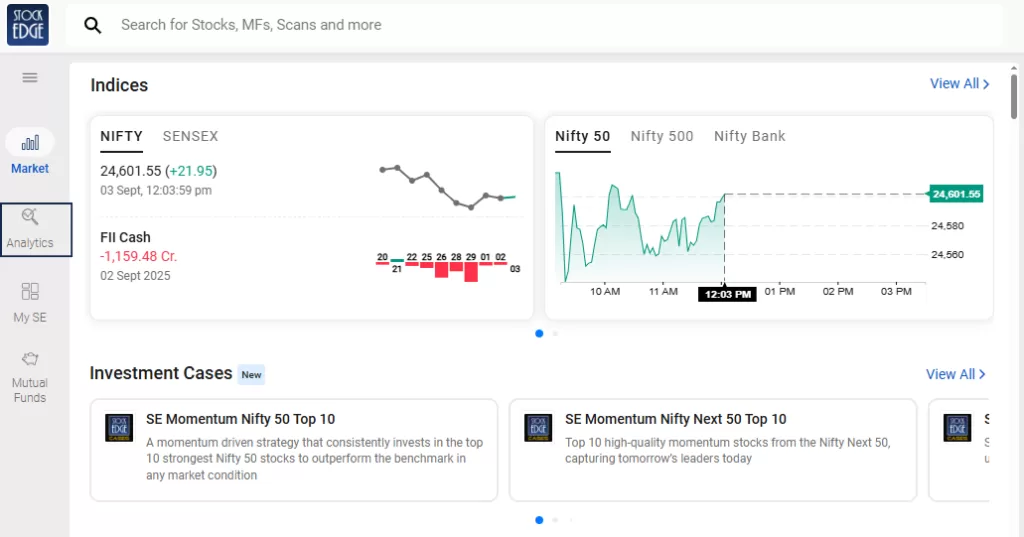Click SE Momentum Nifty Next 50 logo

pos(538,428)
